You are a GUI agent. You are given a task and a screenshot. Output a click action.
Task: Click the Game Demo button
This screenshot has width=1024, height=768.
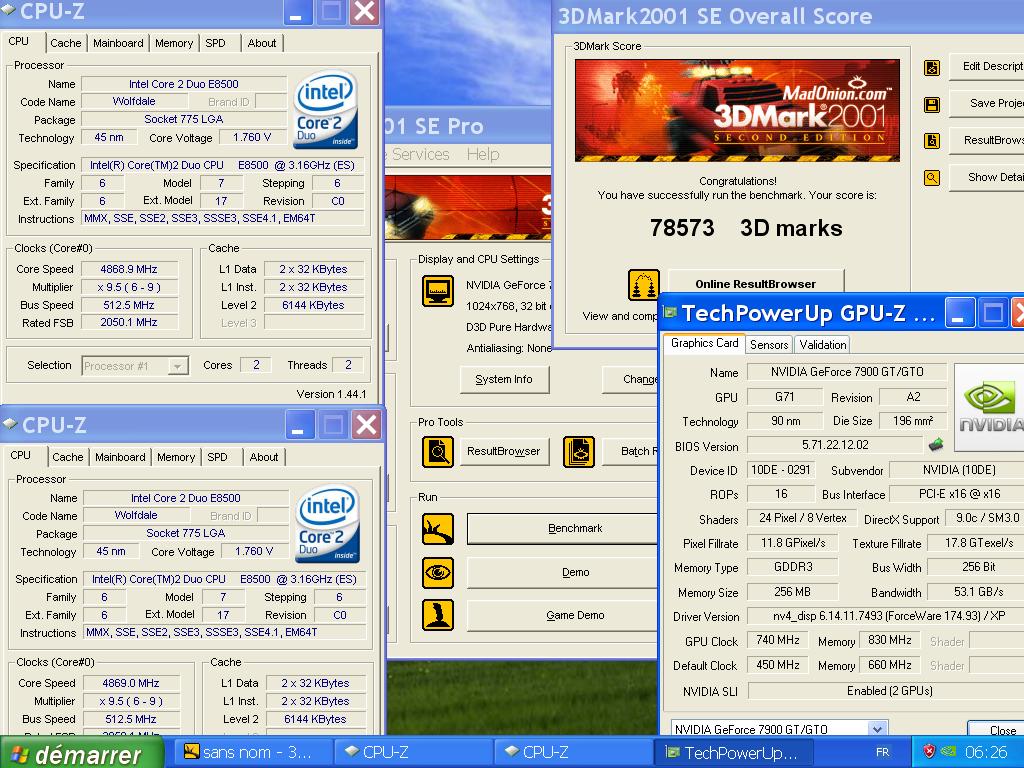563,615
